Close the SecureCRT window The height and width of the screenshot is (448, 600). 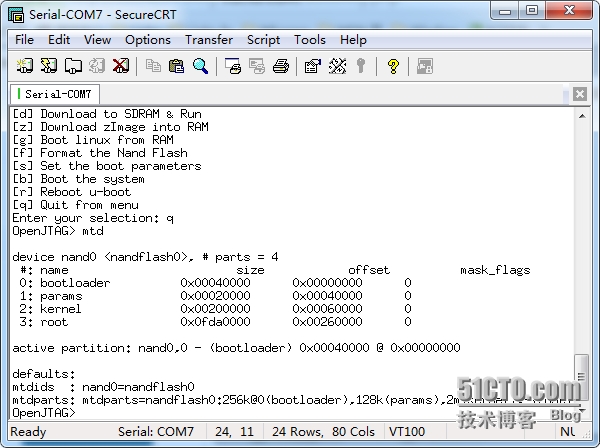click(x=569, y=11)
